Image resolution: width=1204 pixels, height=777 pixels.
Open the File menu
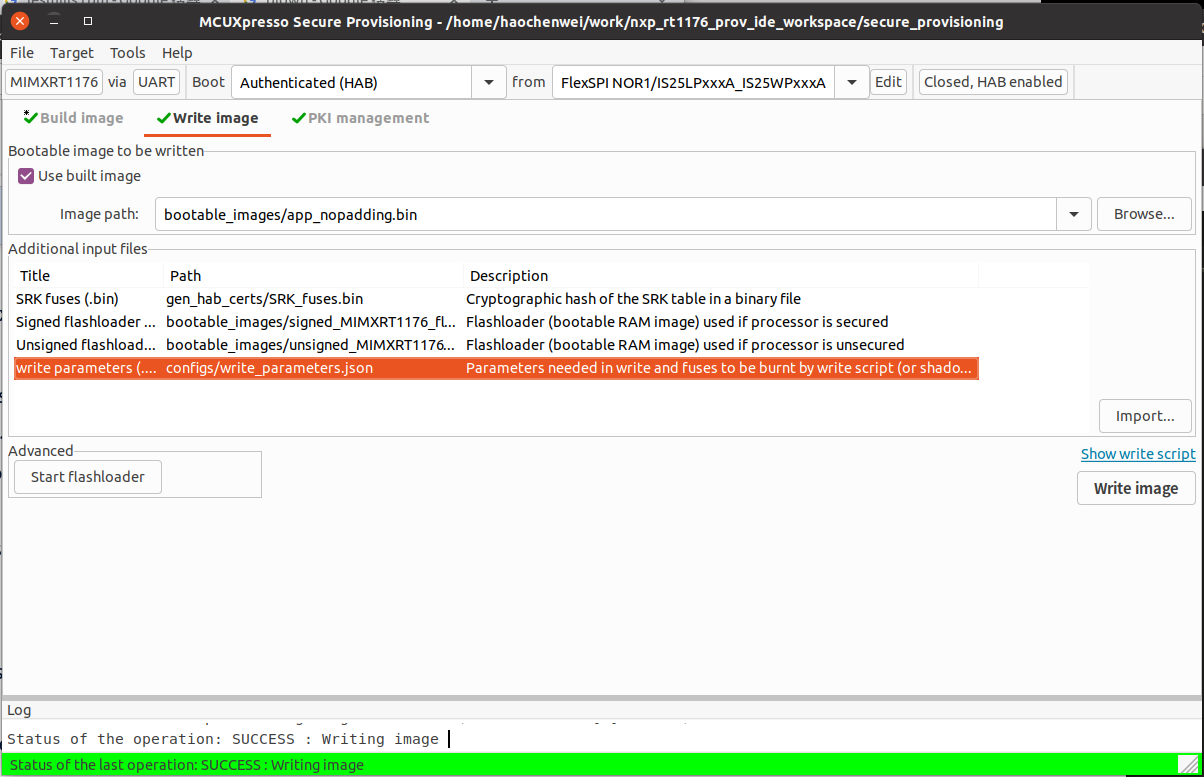coord(21,52)
